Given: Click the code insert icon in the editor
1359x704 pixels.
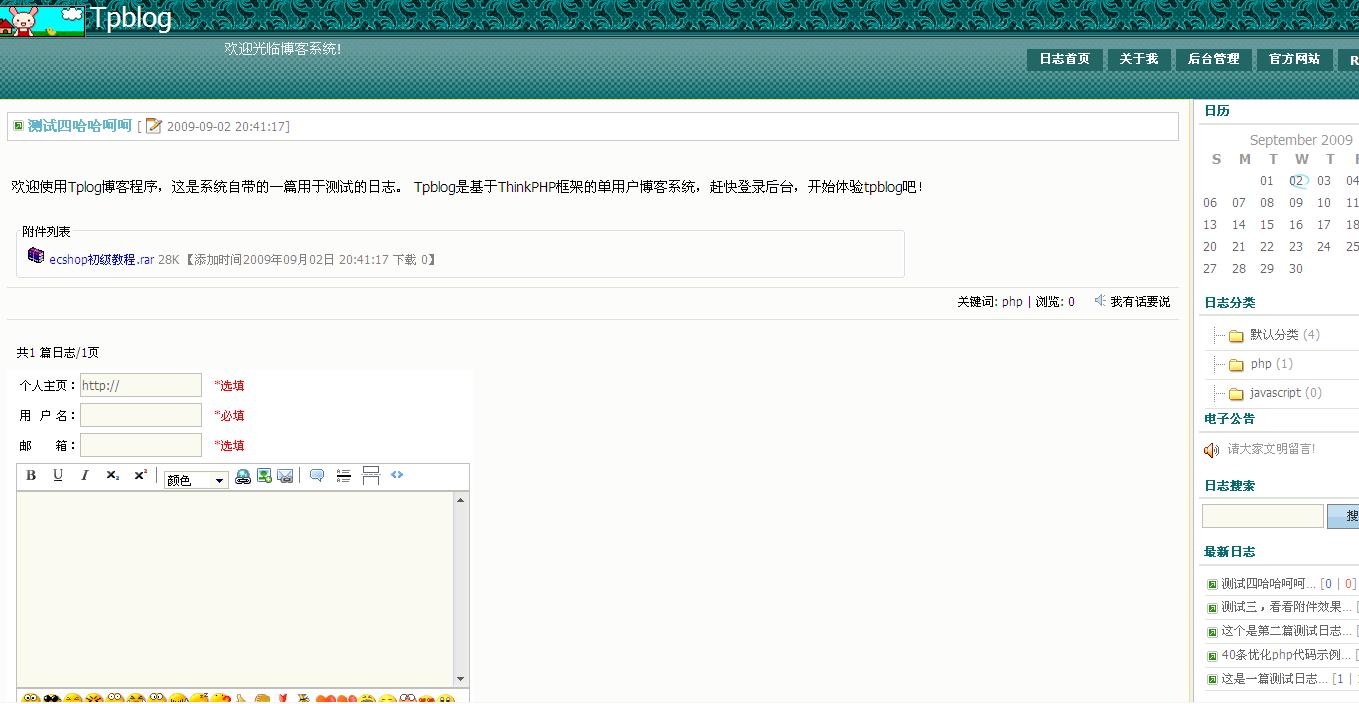Looking at the screenshot, I should point(397,476).
